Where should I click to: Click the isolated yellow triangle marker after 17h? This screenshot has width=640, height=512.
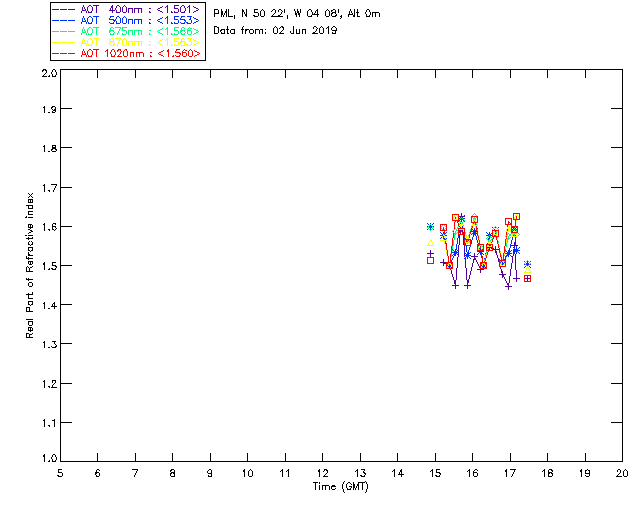[x=527, y=270]
